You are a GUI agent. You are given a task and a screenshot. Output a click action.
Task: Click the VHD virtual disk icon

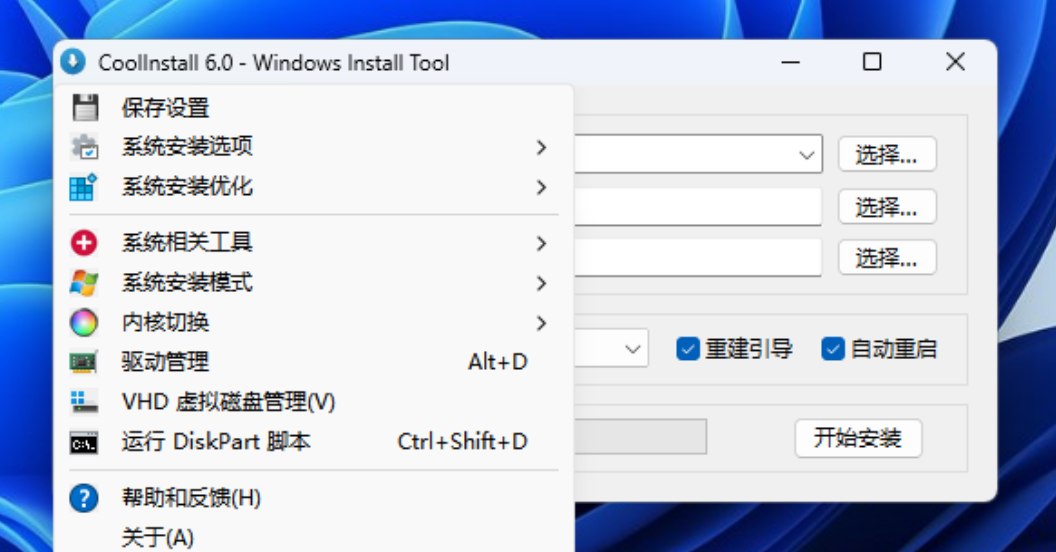[x=84, y=402]
